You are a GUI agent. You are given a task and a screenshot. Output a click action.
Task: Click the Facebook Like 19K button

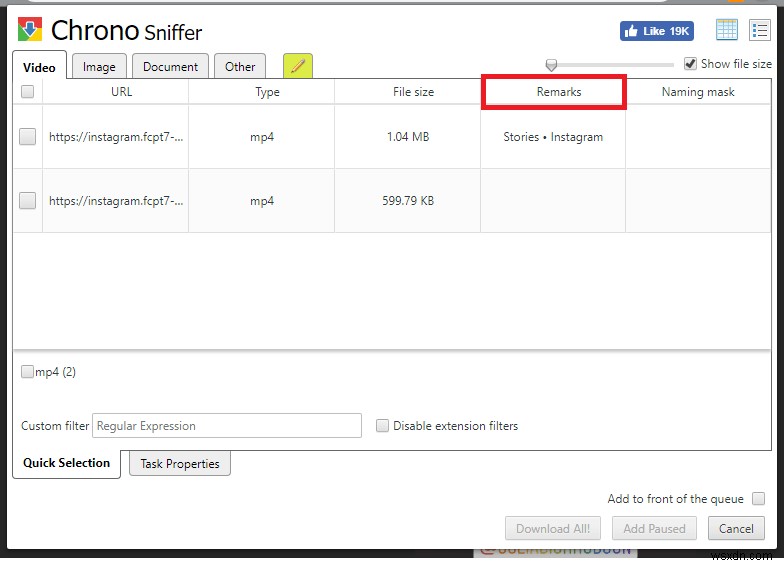[656, 31]
